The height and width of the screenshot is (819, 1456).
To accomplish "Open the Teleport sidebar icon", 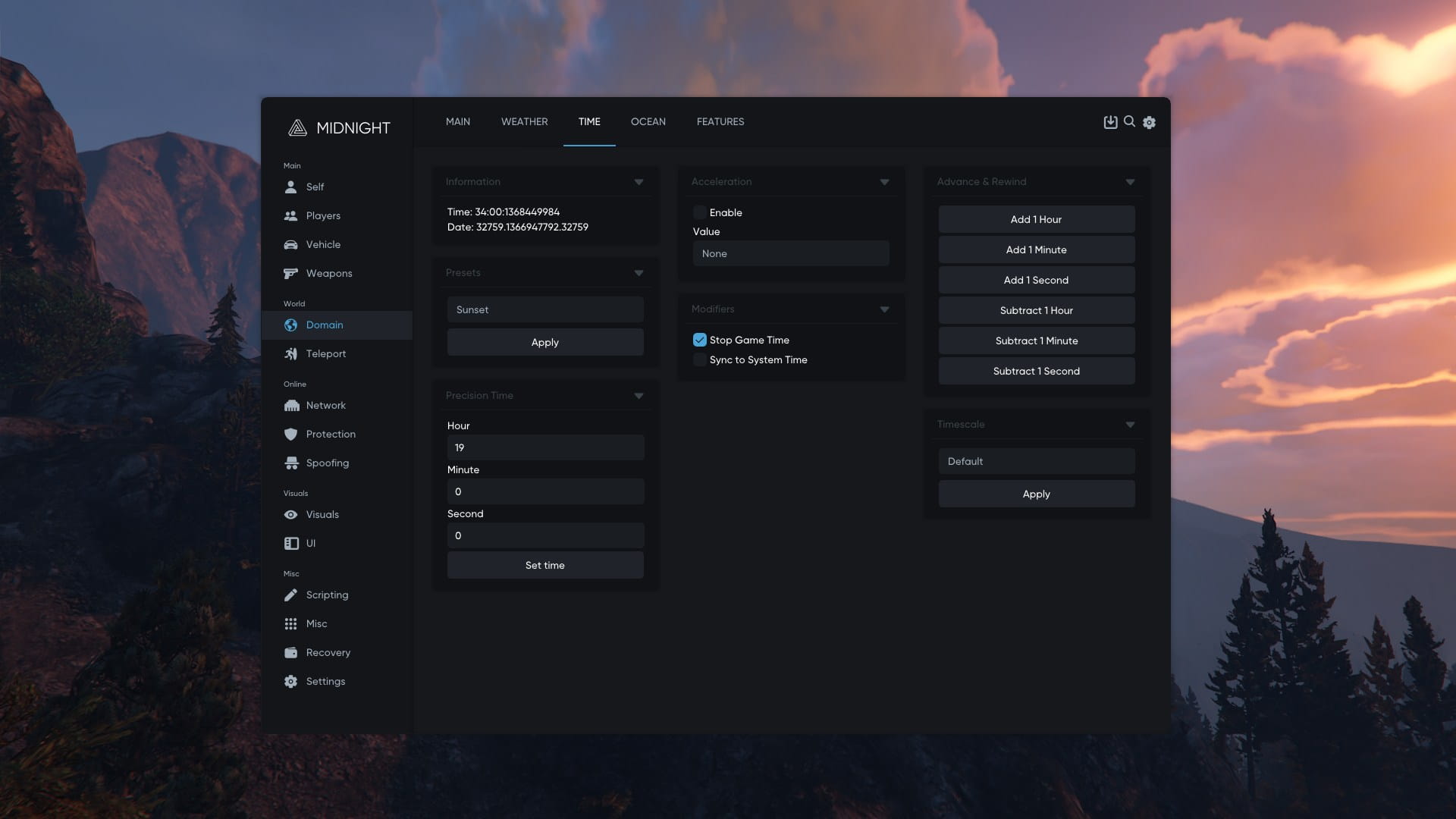I will (290, 353).
